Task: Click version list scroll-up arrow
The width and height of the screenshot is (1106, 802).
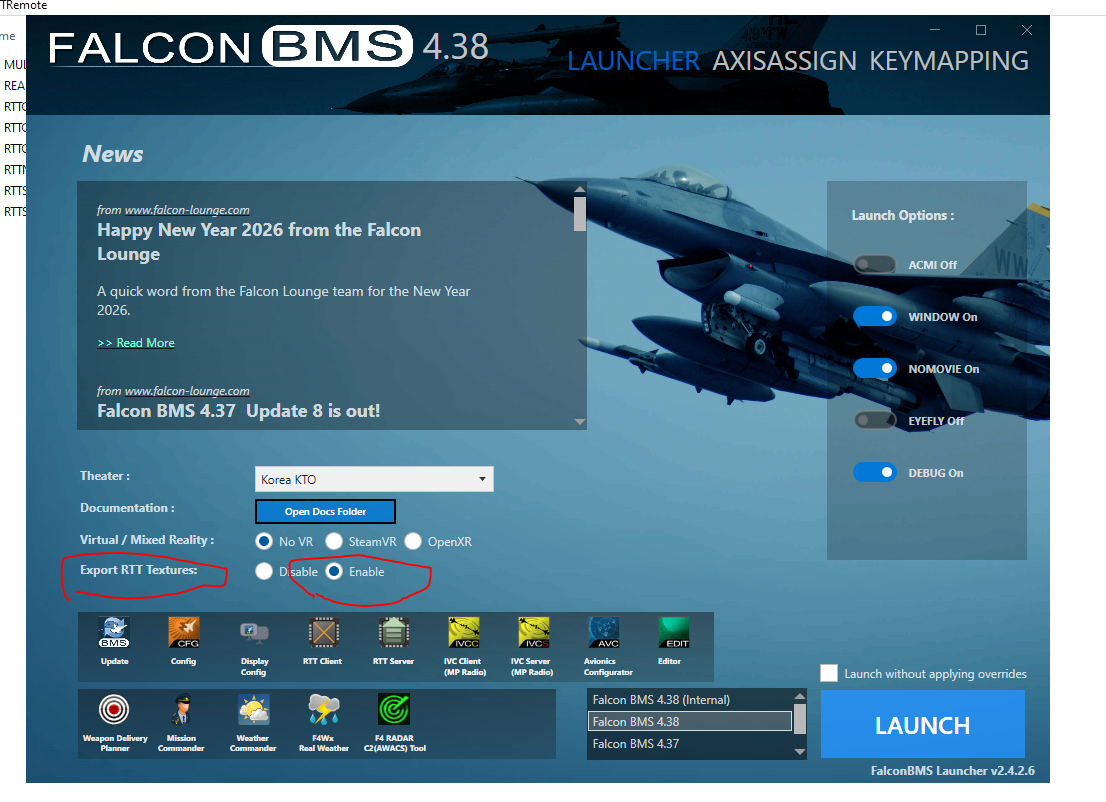Action: (800, 696)
